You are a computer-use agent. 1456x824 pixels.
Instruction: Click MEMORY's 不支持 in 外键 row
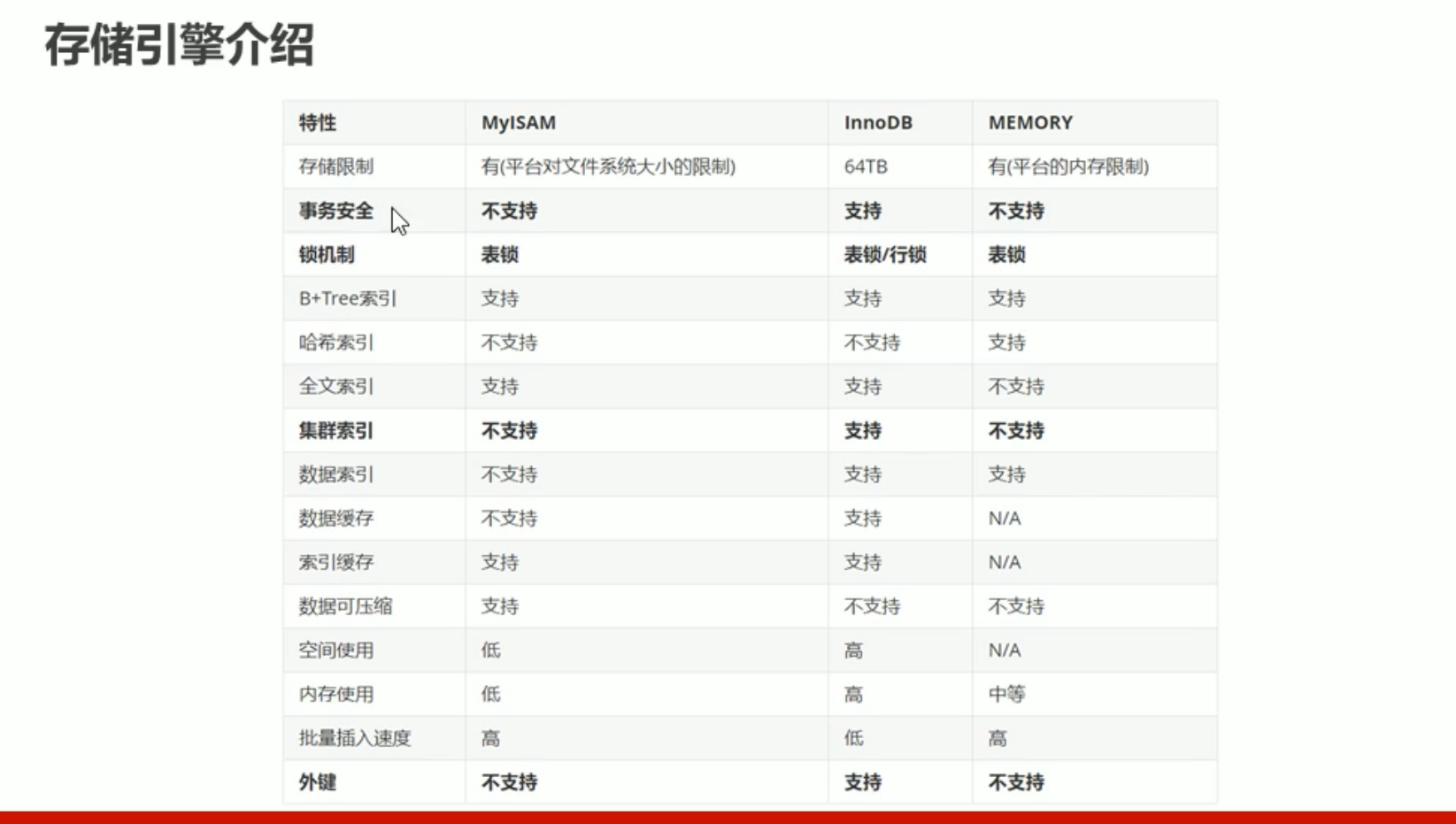click(1017, 782)
